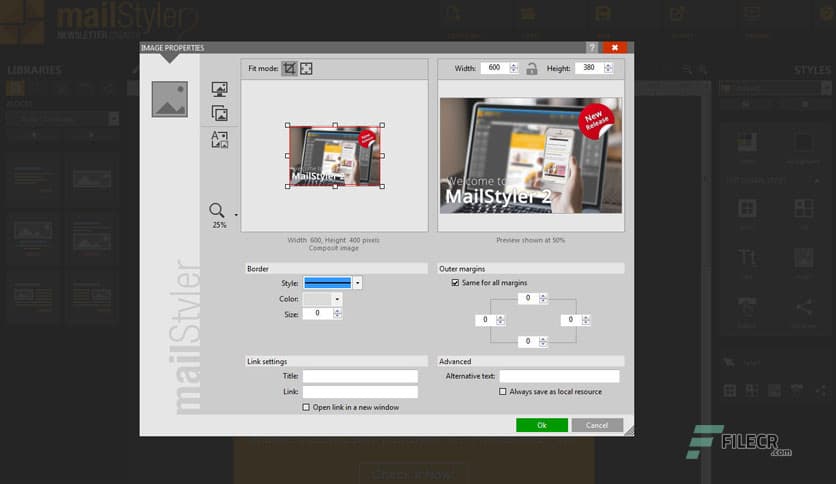Click the border Size field

click(x=318, y=313)
